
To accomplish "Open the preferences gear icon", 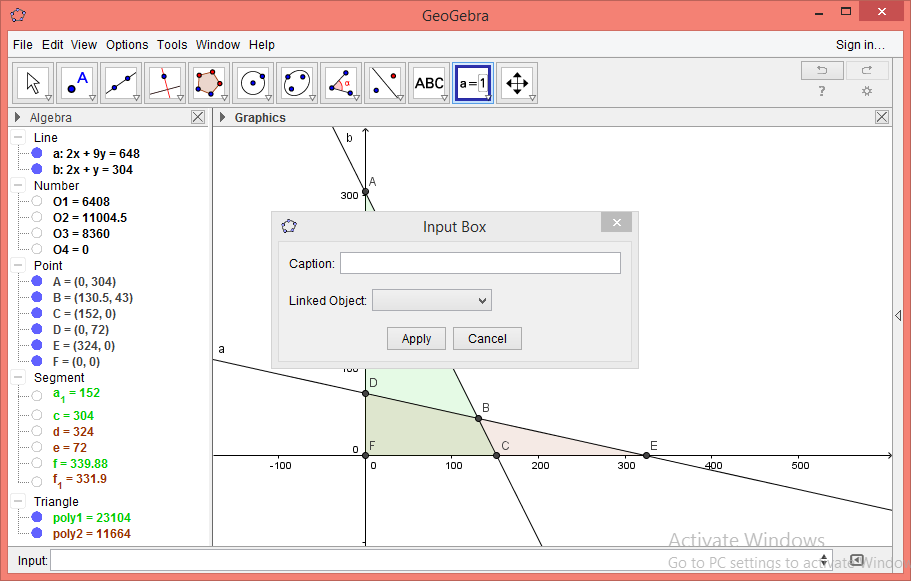I will click(x=866, y=90).
